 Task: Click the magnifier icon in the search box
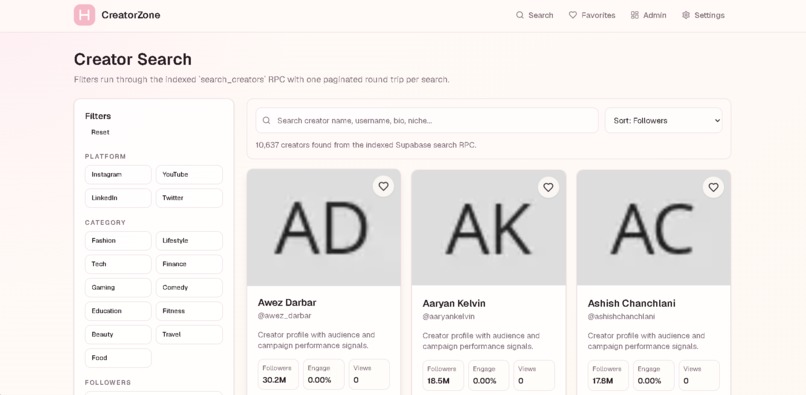266,120
